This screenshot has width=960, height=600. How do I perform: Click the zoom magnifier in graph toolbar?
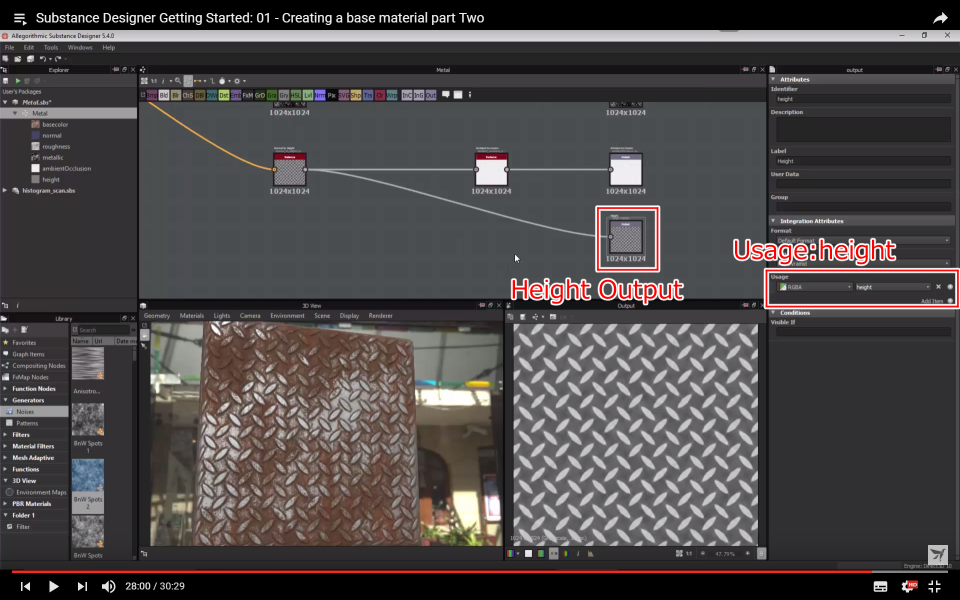pyautogui.click(x=178, y=81)
